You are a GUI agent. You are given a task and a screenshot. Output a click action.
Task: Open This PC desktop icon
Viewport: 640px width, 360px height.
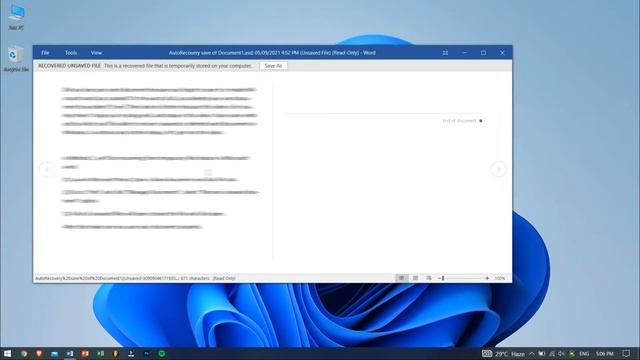[x=16, y=17]
